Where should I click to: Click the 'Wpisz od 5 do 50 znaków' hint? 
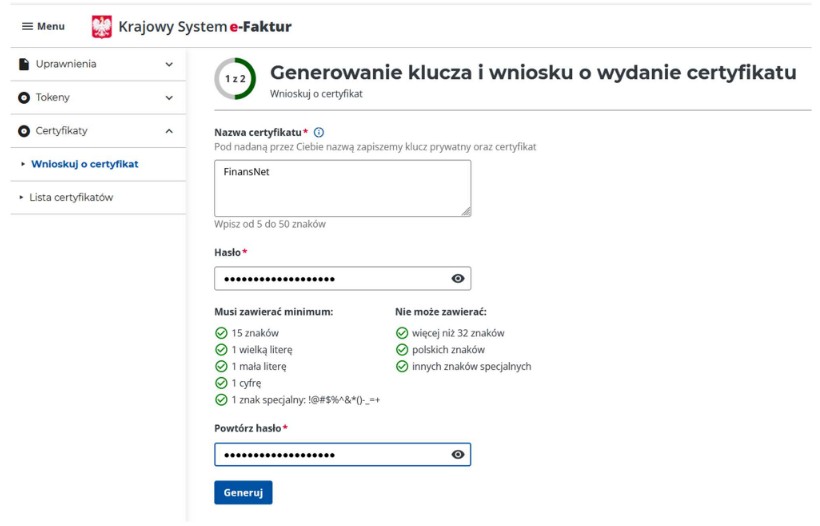pos(270,224)
